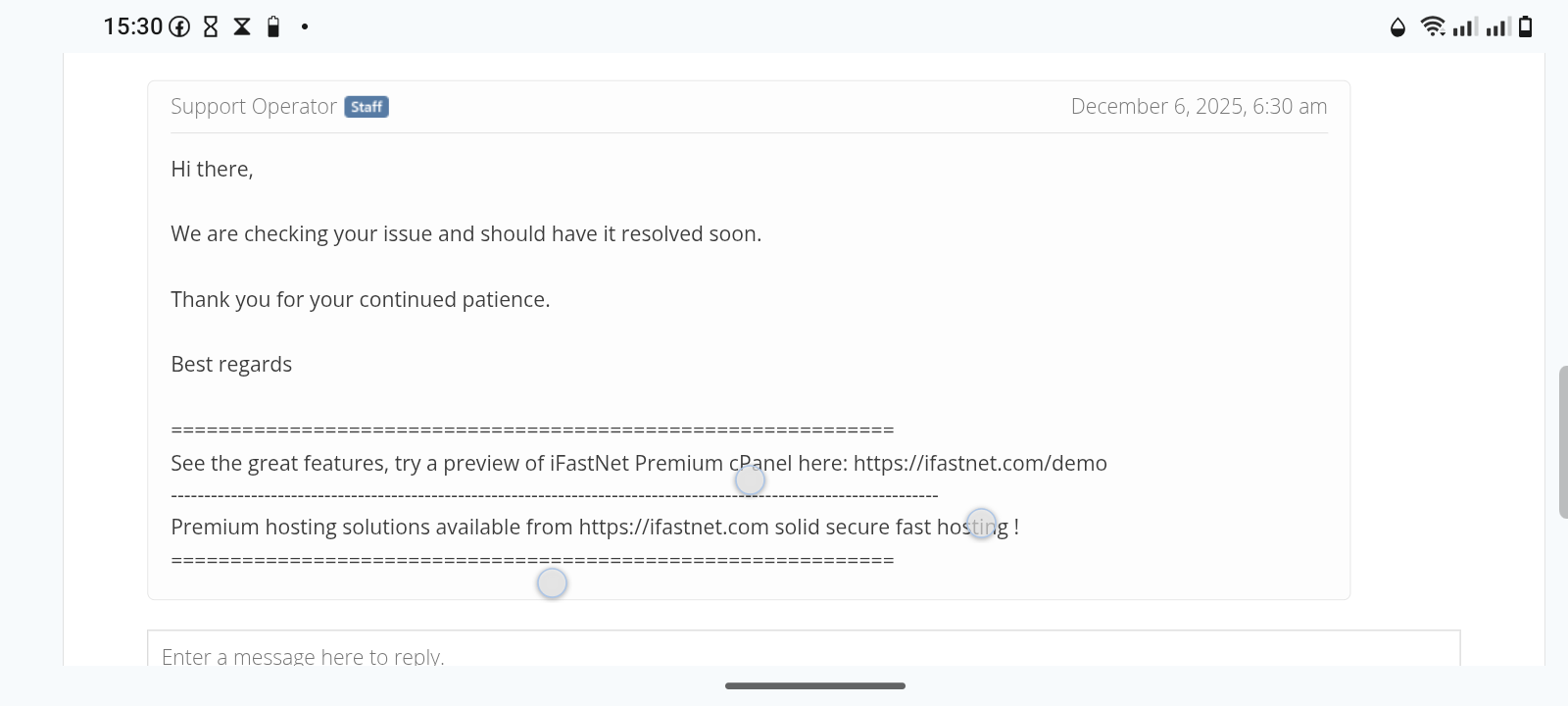Open the ifastnet.com/demo link
This screenshot has width=1568, height=706.
(980, 464)
